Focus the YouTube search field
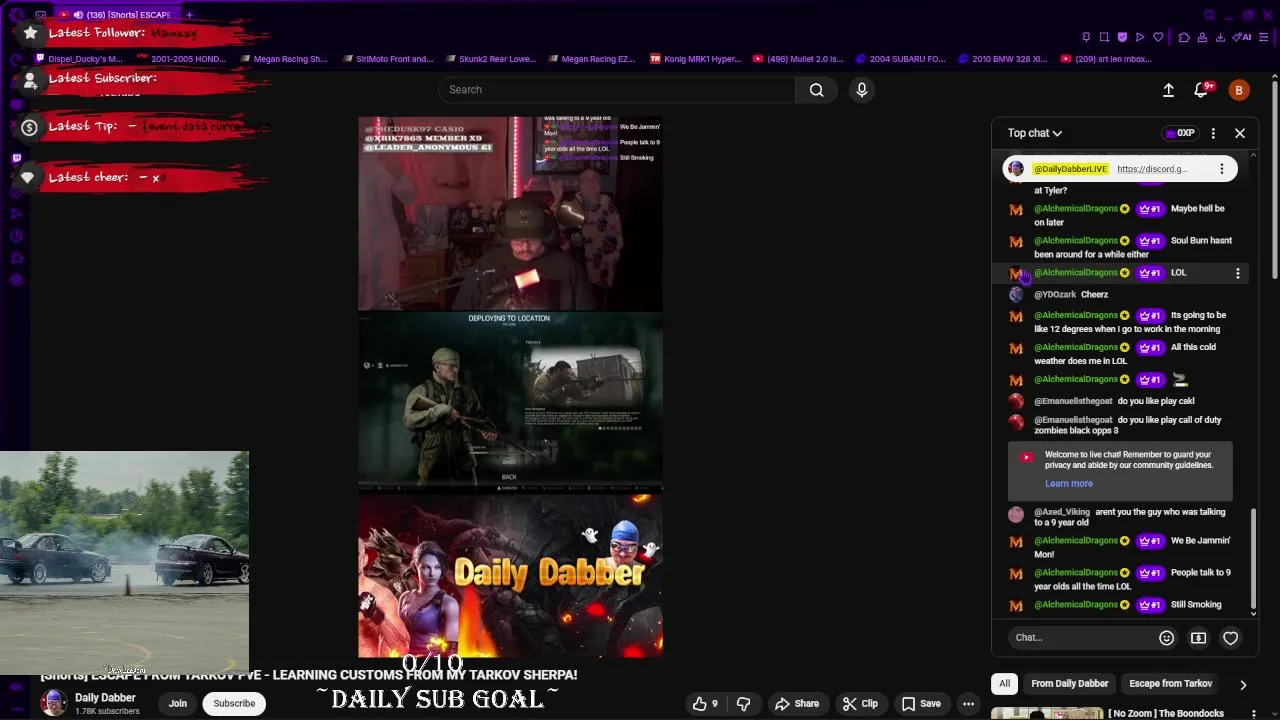 (617, 90)
